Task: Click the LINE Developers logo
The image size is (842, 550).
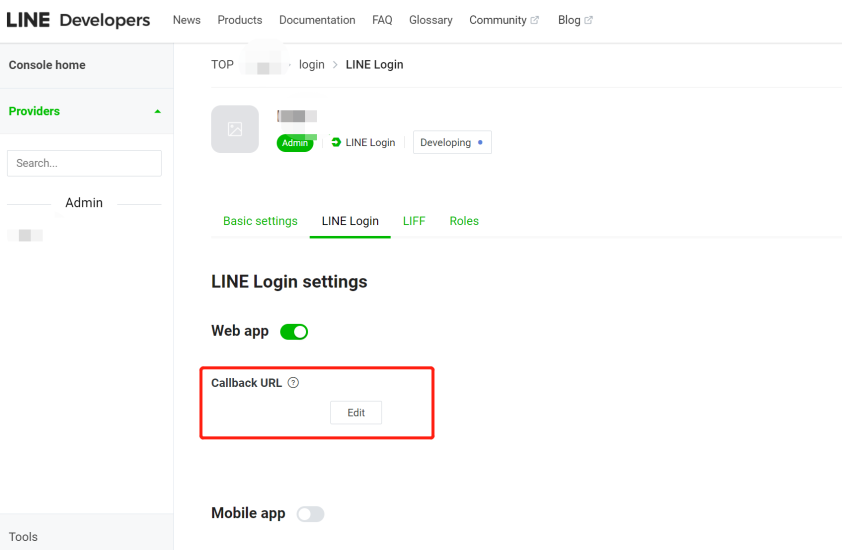Action: (x=78, y=20)
